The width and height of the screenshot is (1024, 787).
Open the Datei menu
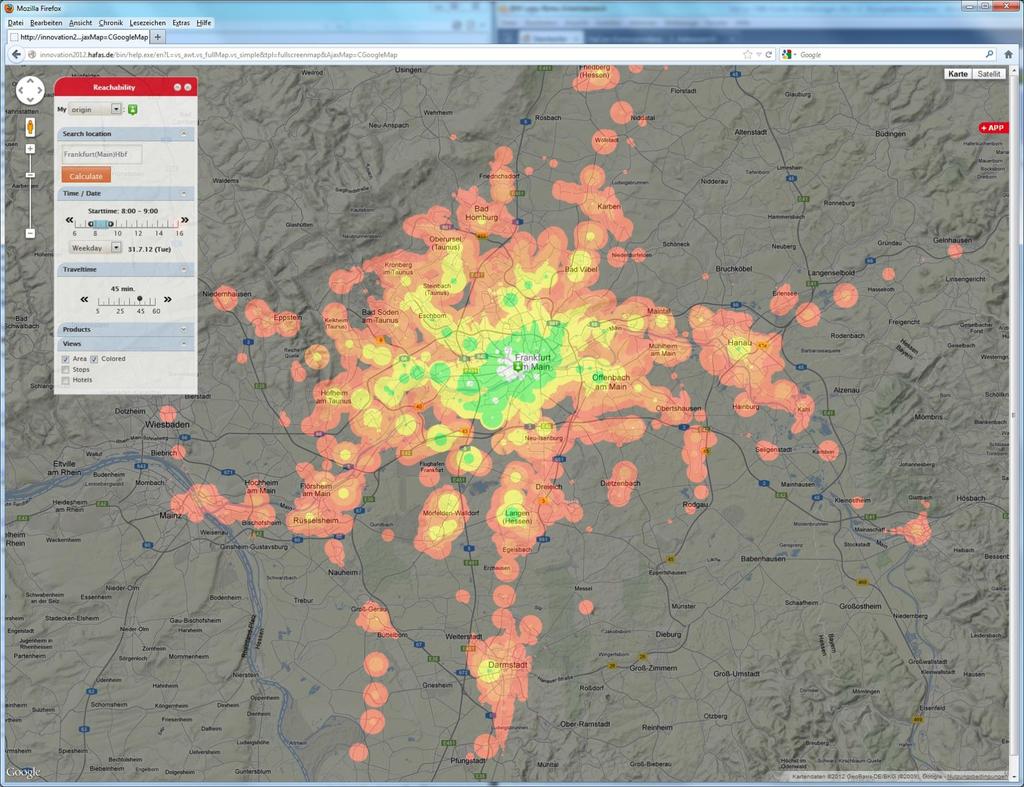click(x=16, y=23)
